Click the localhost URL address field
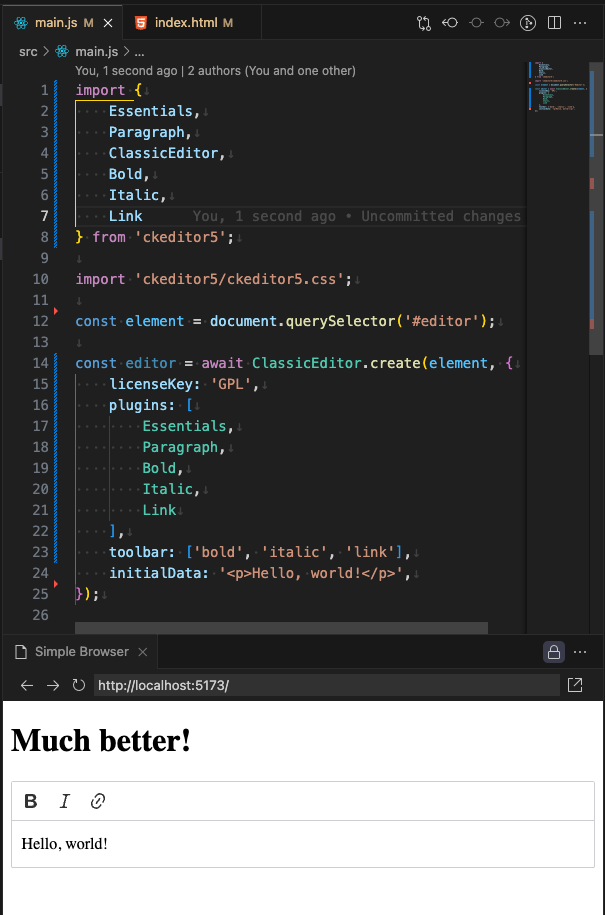The height and width of the screenshot is (915, 605). 326,685
